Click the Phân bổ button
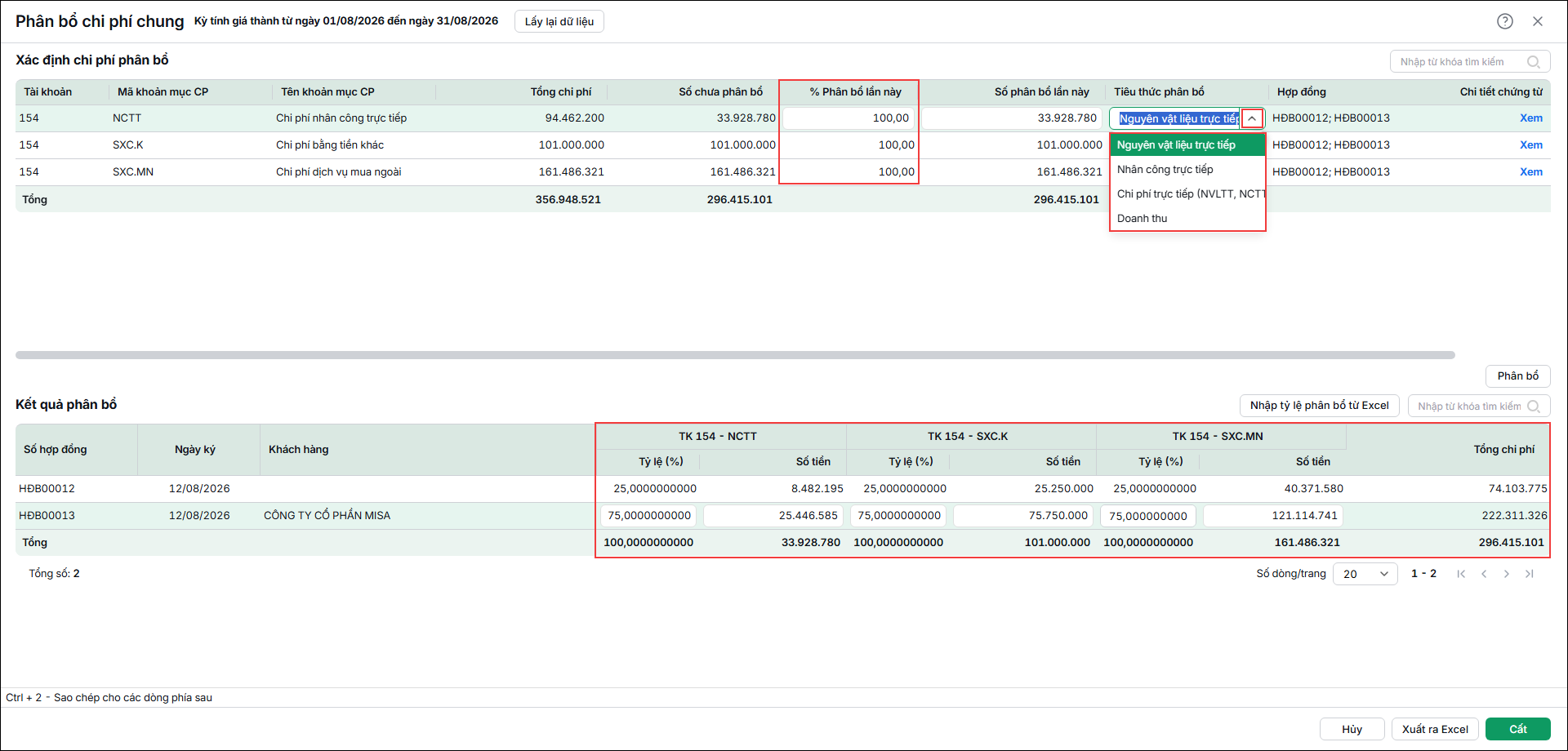This screenshot has width=1568, height=751. click(1517, 375)
